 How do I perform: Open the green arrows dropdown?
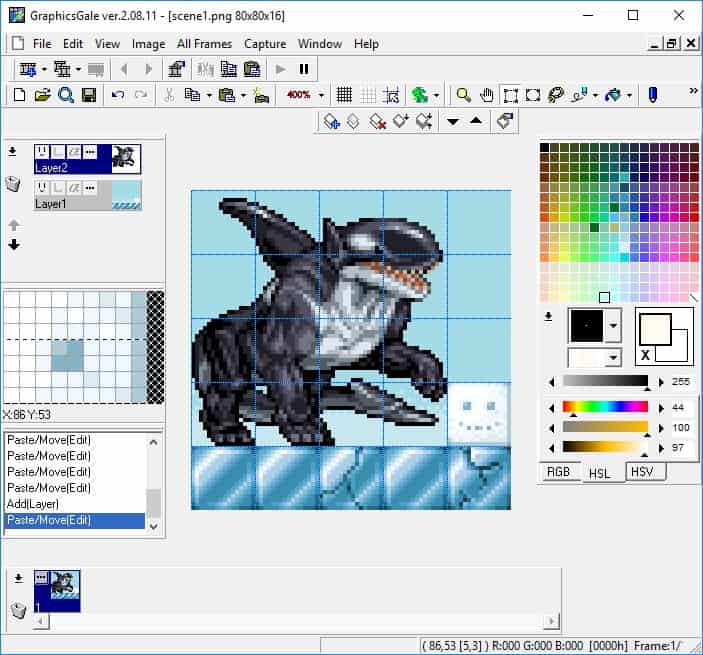[436, 95]
